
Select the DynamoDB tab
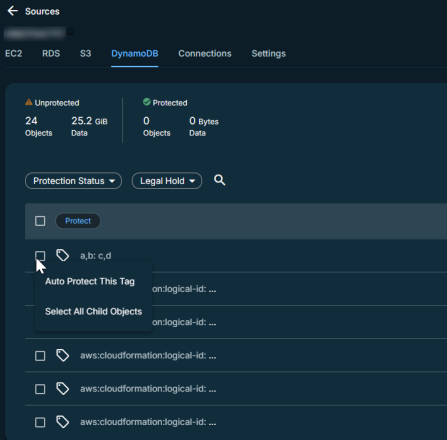(135, 54)
